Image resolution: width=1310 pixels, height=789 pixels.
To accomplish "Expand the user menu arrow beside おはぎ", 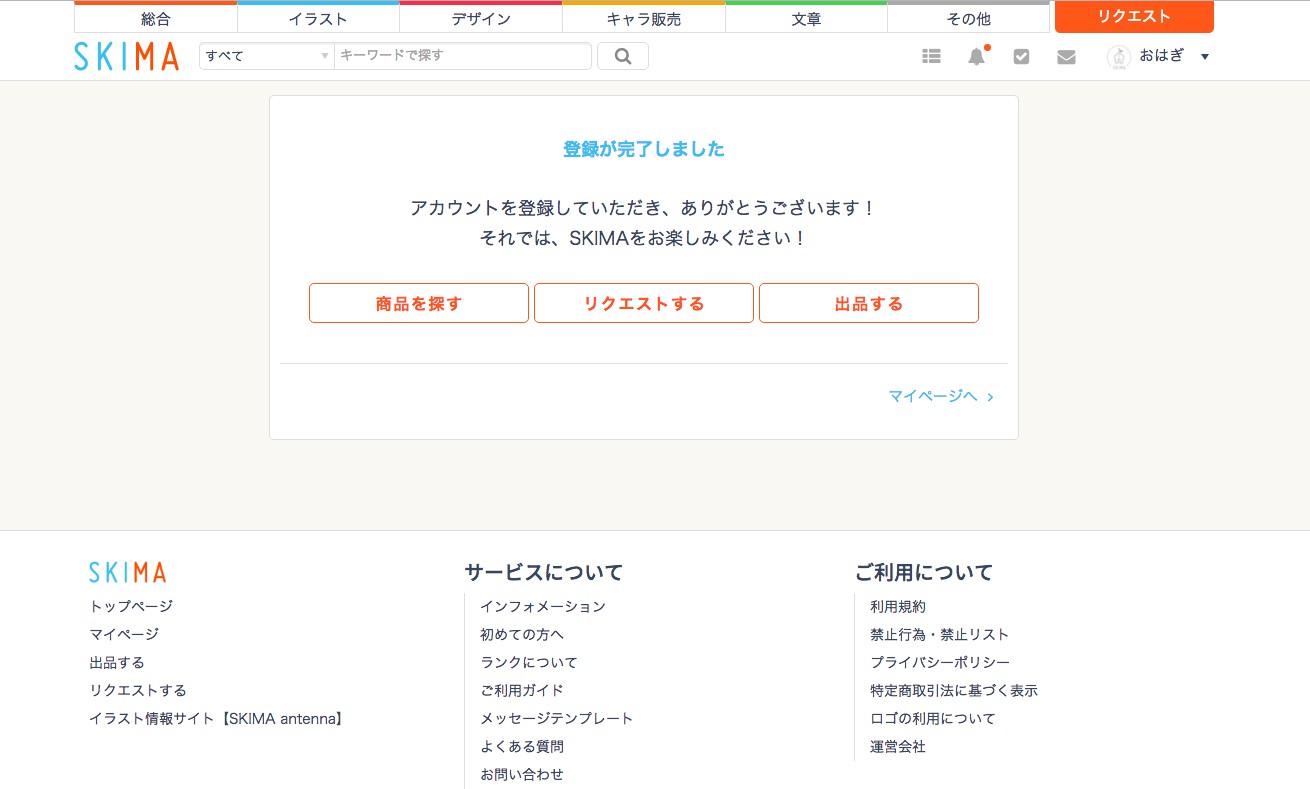I will pos(1205,57).
